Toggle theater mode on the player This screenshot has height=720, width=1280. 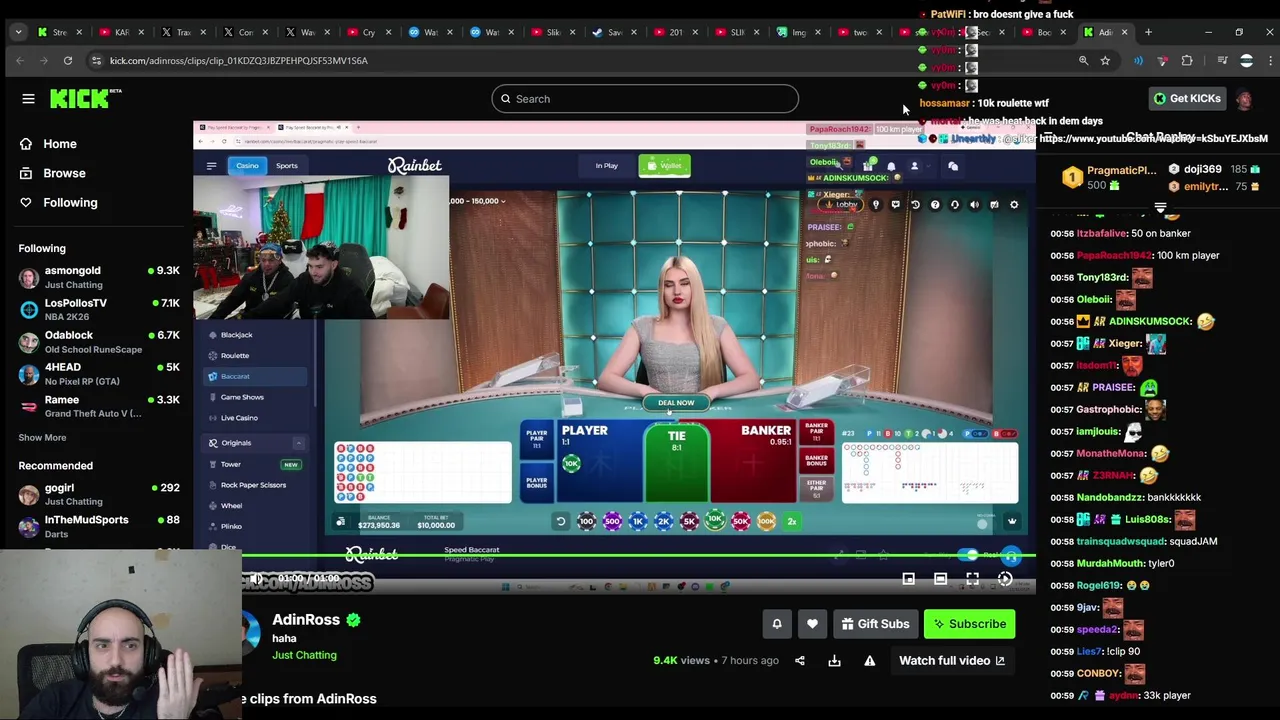click(940, 578)
